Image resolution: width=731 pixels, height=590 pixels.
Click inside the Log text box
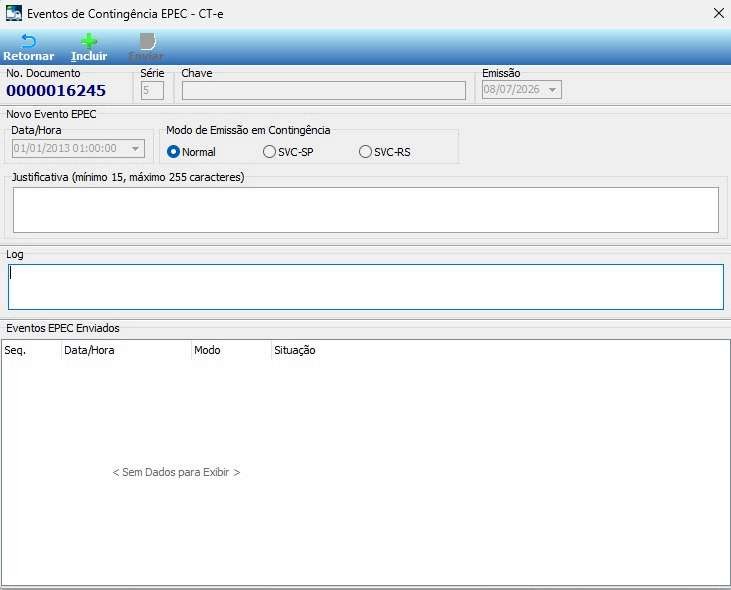pos(366,287)
